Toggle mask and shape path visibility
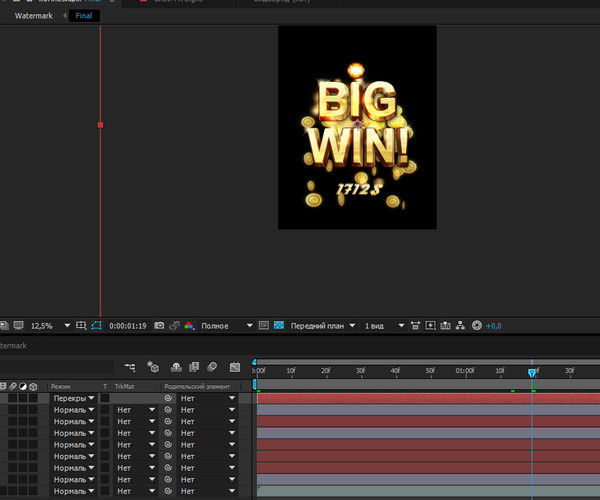This screenshot has height=500, width=600. (x=96, y=326)
